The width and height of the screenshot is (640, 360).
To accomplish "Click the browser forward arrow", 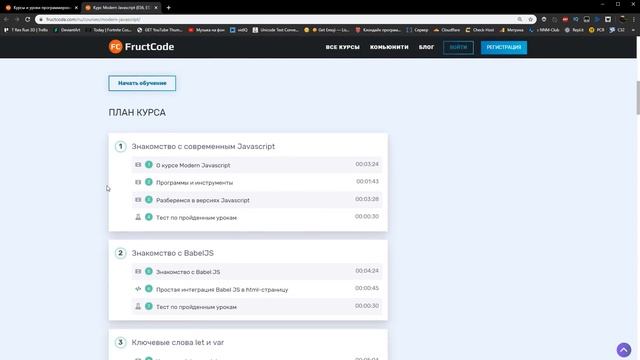I will tap(17, 19).
